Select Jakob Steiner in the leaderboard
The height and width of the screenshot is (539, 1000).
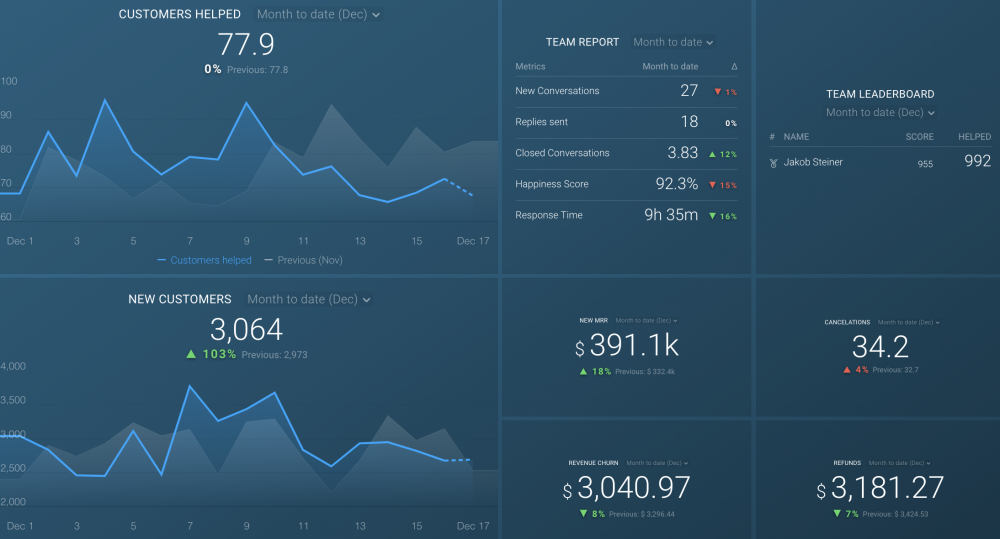813,163
